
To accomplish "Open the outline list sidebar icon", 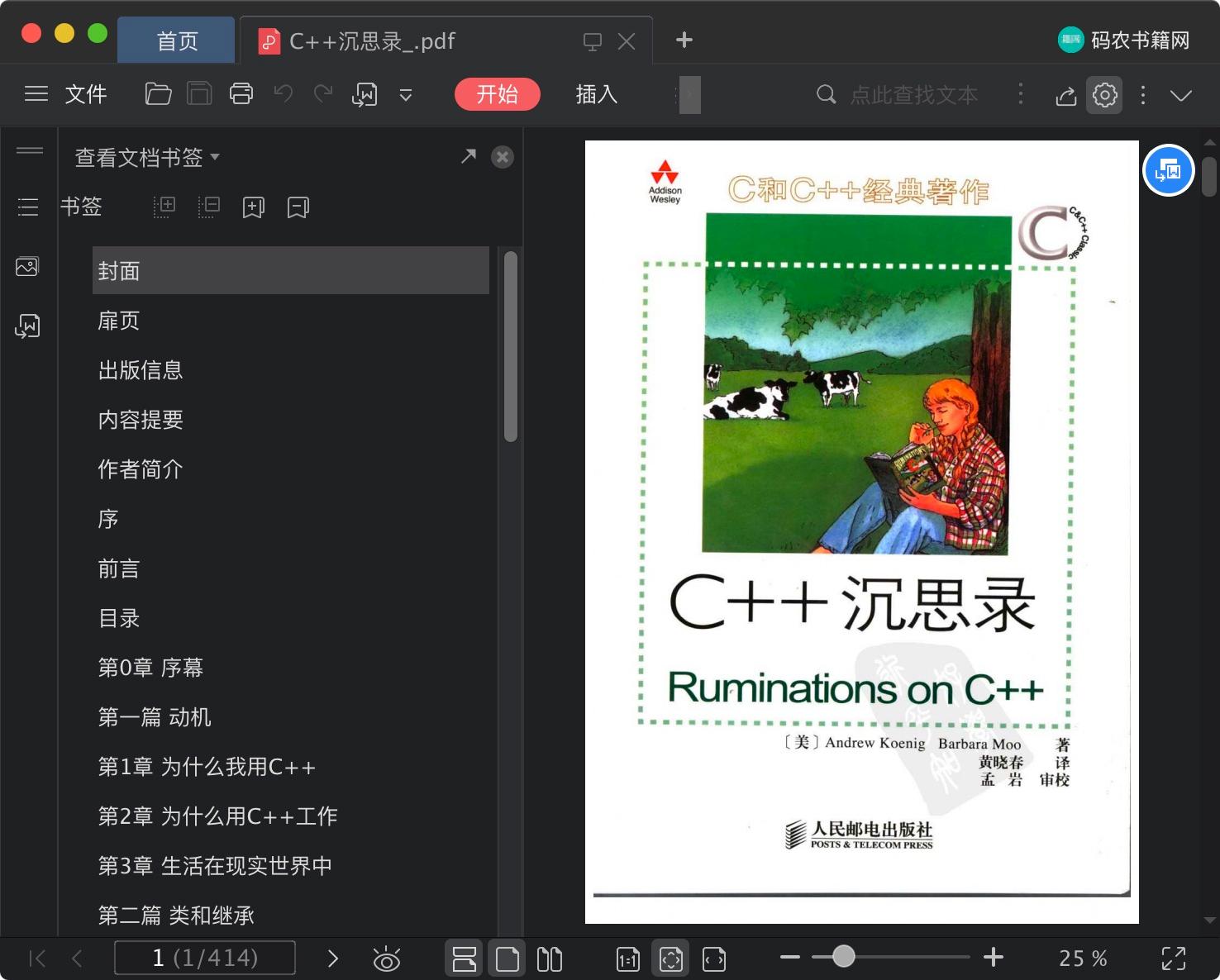I will 28,207.
